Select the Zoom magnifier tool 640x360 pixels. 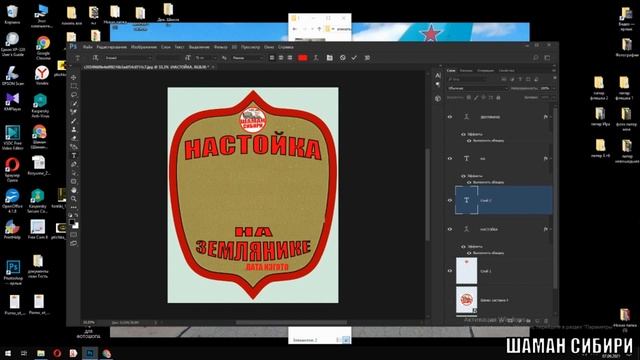click(x=74, y=199)
